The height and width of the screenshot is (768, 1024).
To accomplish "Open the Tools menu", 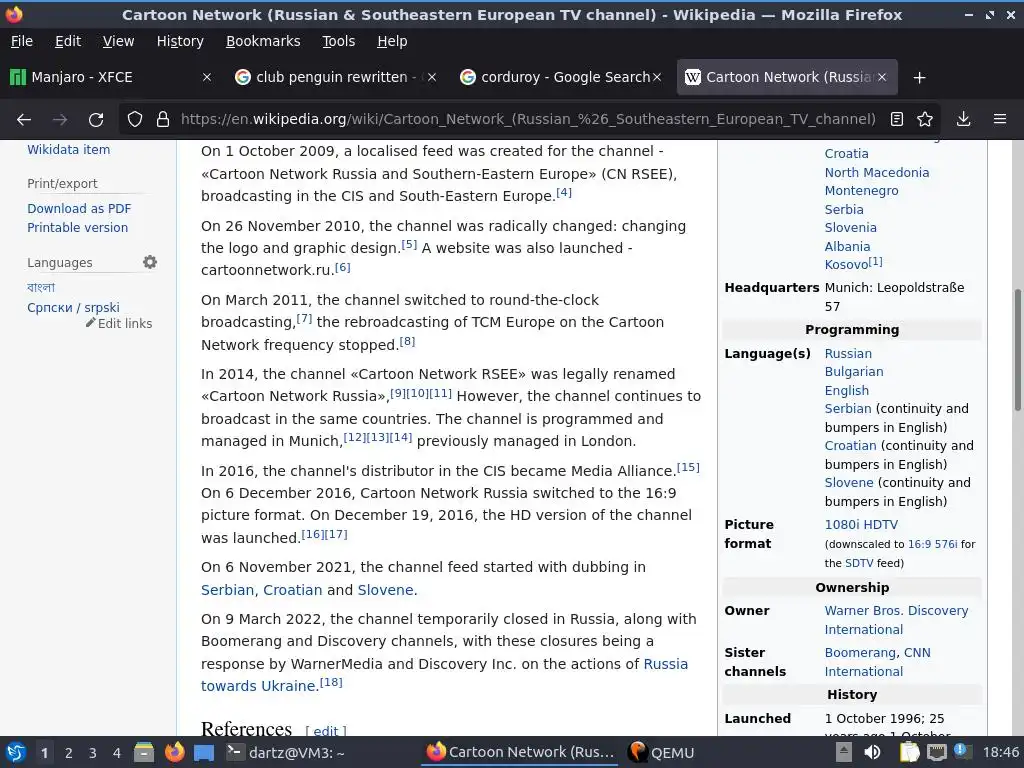I will (338, 41).
